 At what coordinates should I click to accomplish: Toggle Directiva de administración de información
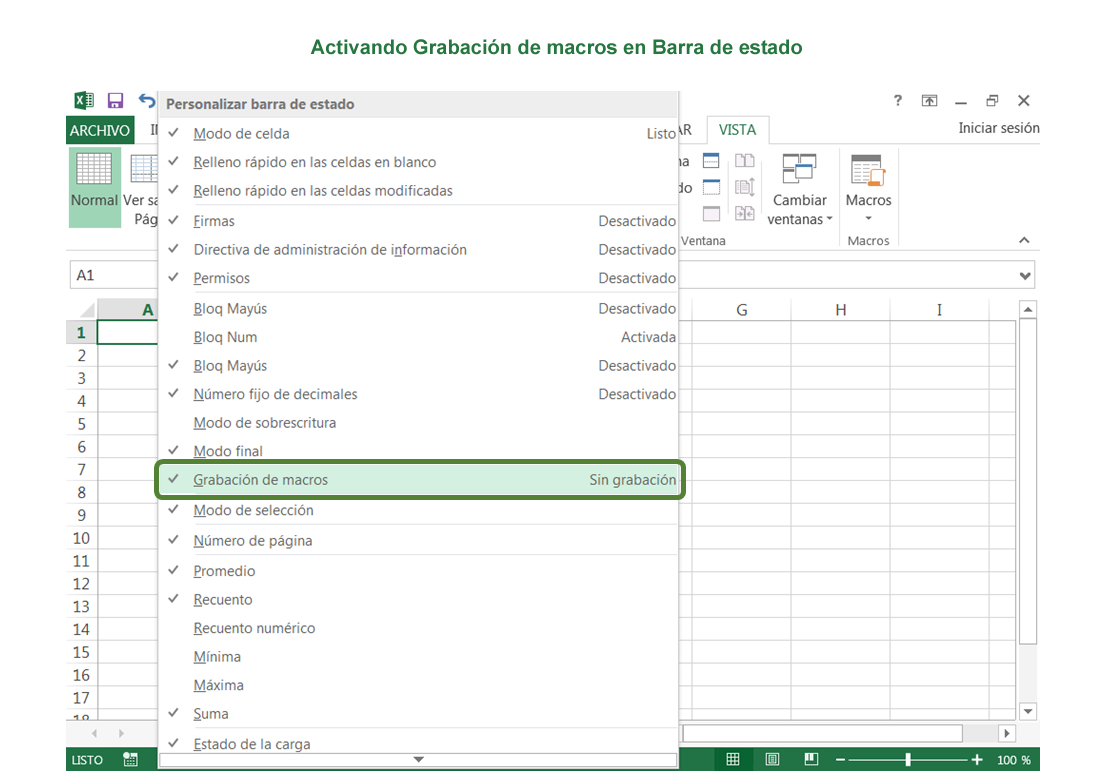[418, 250]
